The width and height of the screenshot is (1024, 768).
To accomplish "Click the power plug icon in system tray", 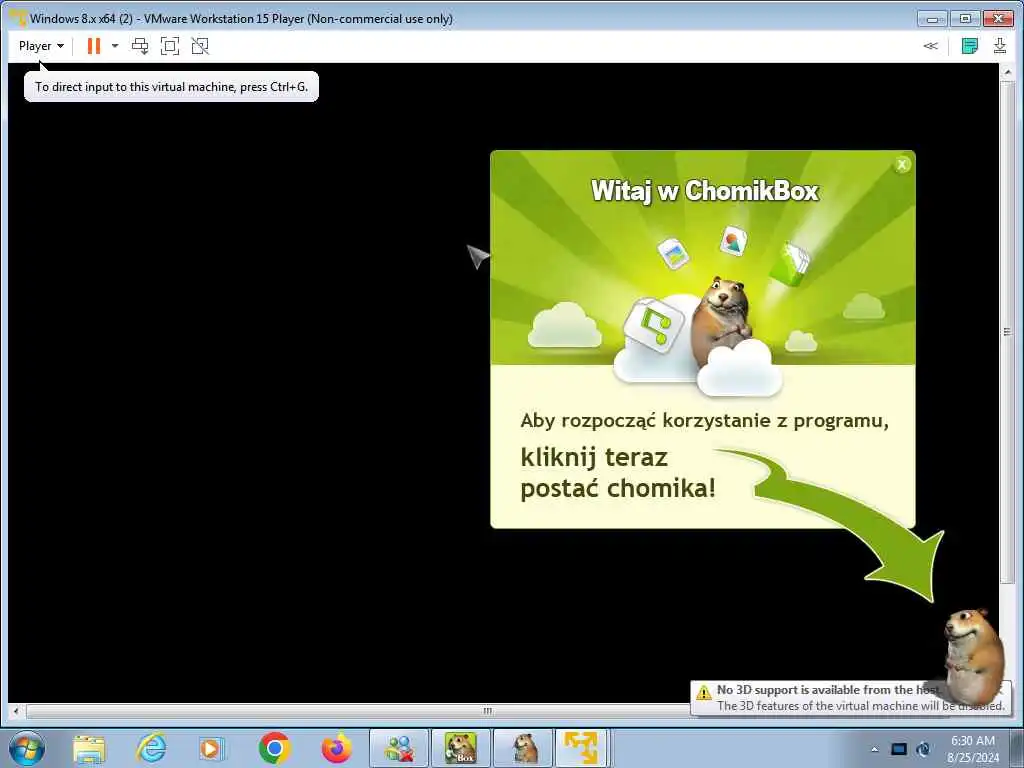I will coord(923,749).
